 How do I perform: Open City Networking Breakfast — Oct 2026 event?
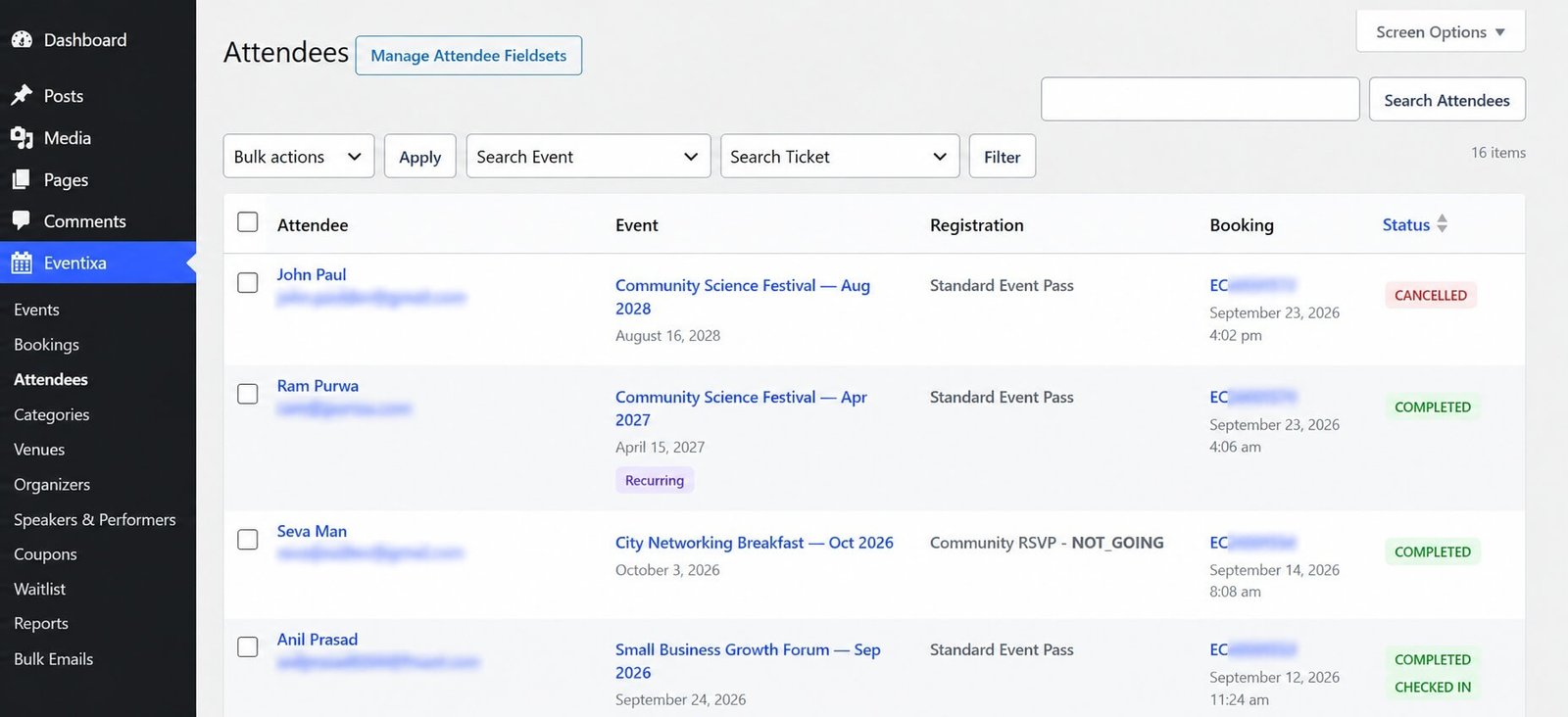tap(755, 543)
